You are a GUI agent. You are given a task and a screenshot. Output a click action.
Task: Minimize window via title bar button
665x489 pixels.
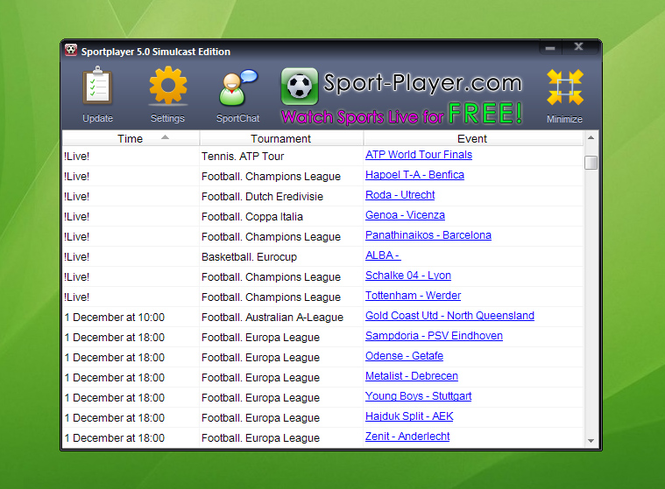click(550, 48)
